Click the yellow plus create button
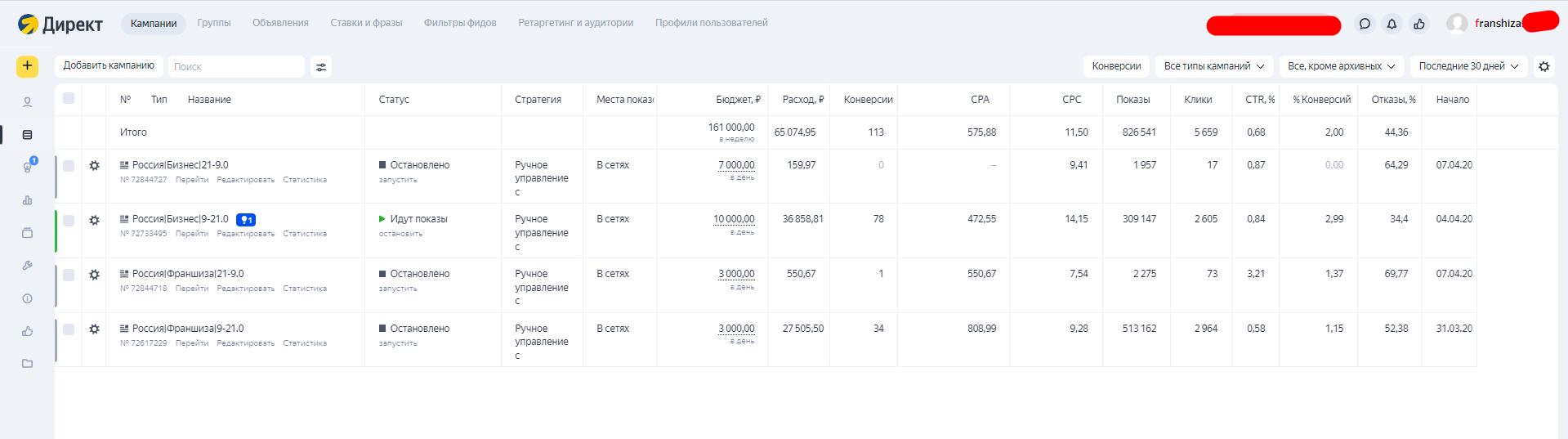 27,66
